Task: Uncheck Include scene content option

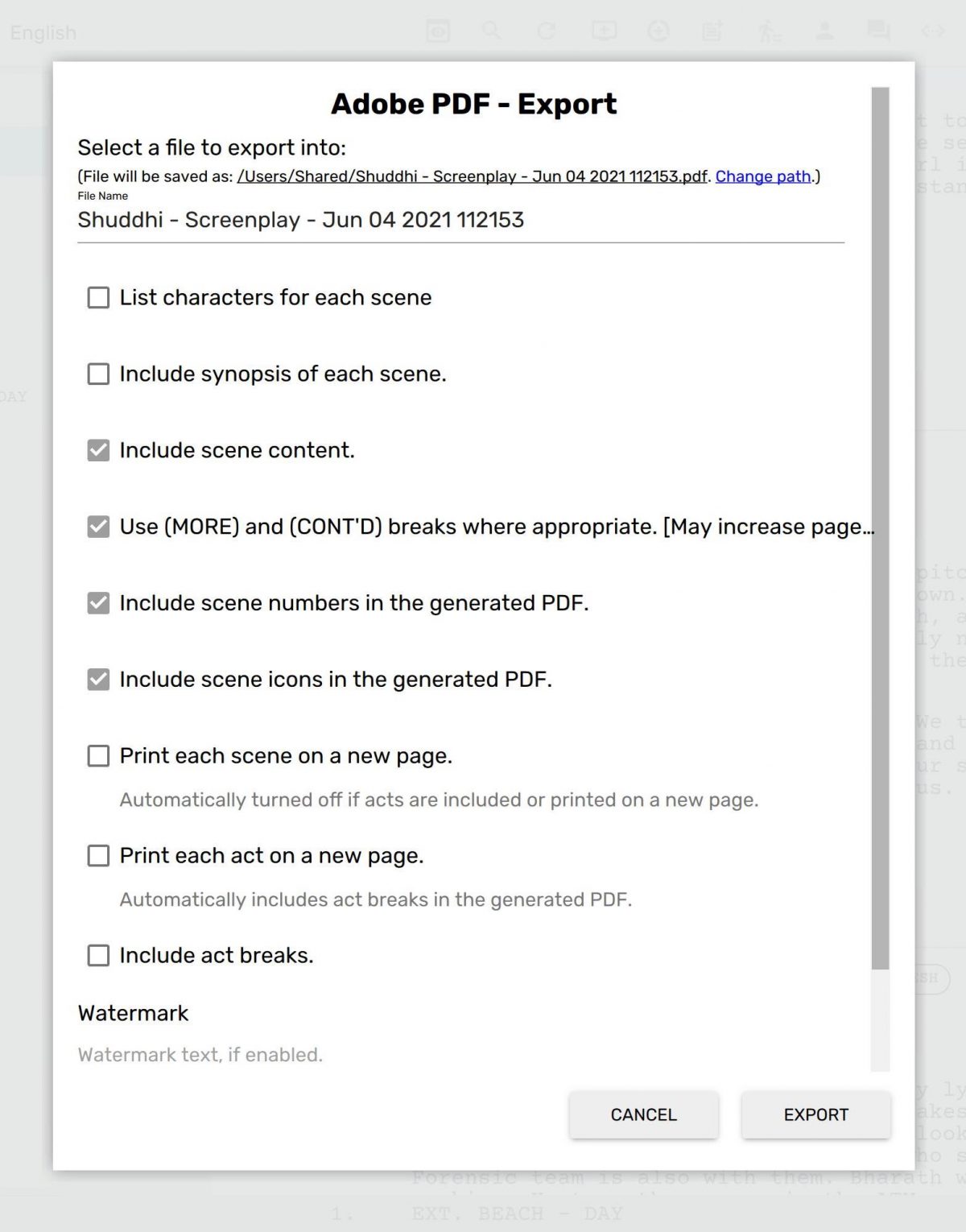Action: point(98,450)
